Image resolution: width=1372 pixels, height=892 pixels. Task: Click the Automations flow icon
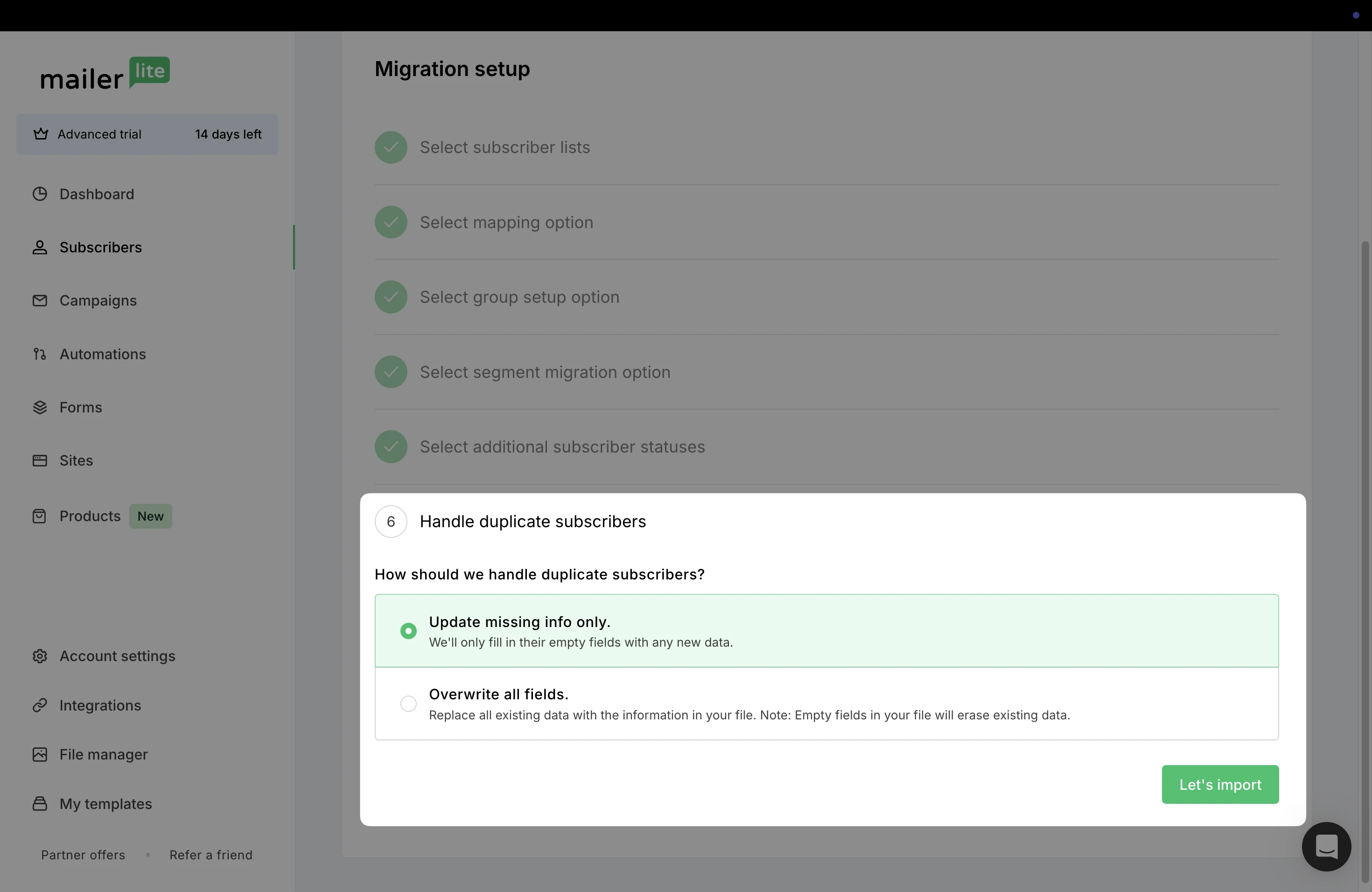pyautogui.click(x=40, y=354)
